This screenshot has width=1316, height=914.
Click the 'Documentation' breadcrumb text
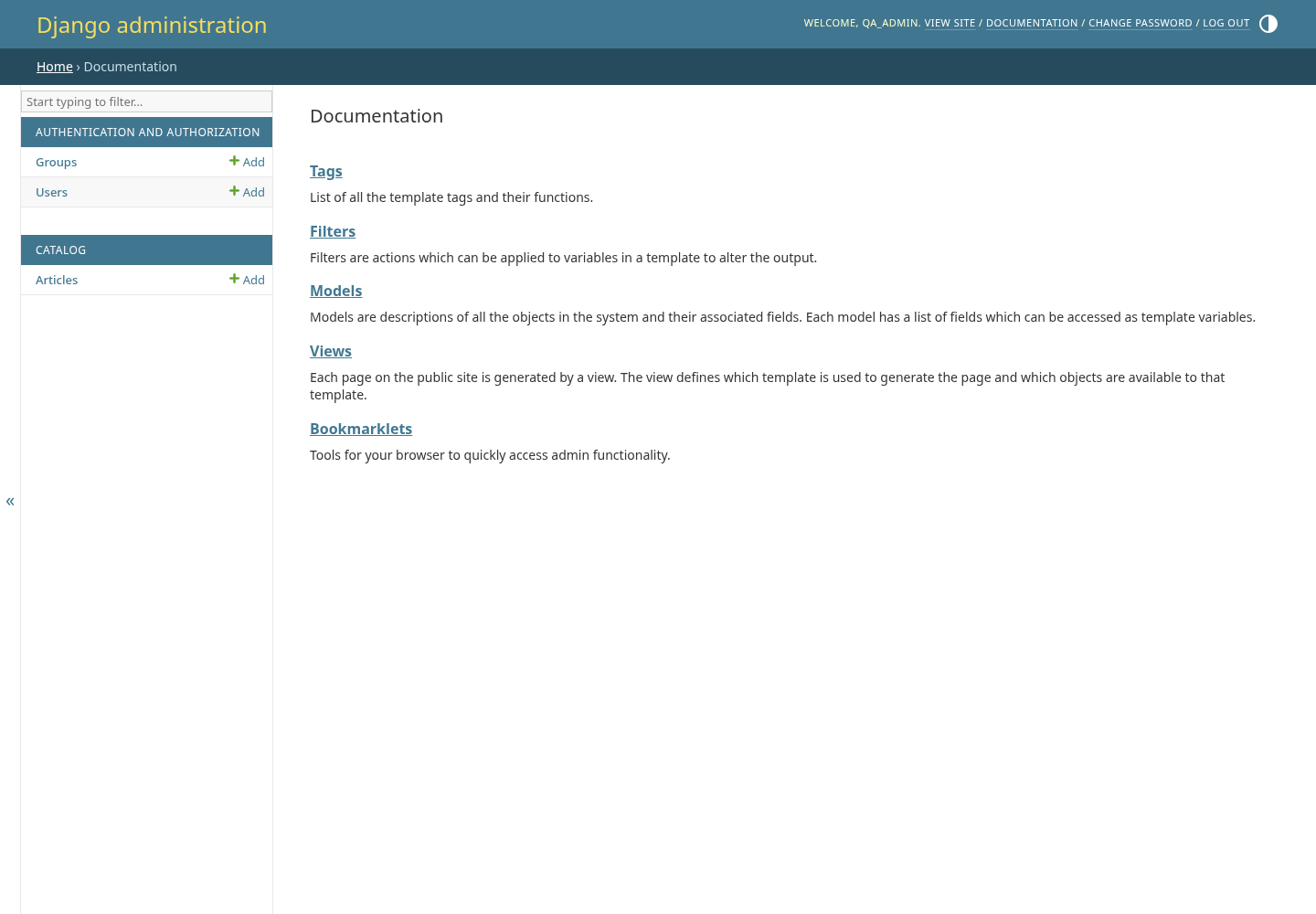[x=131, y=67]
